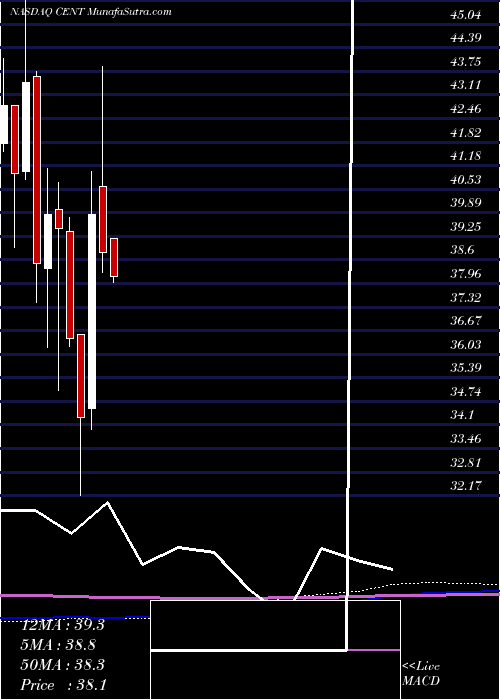
Task: Click the 37.96 price axis label
Action: (x=466, y=274)
